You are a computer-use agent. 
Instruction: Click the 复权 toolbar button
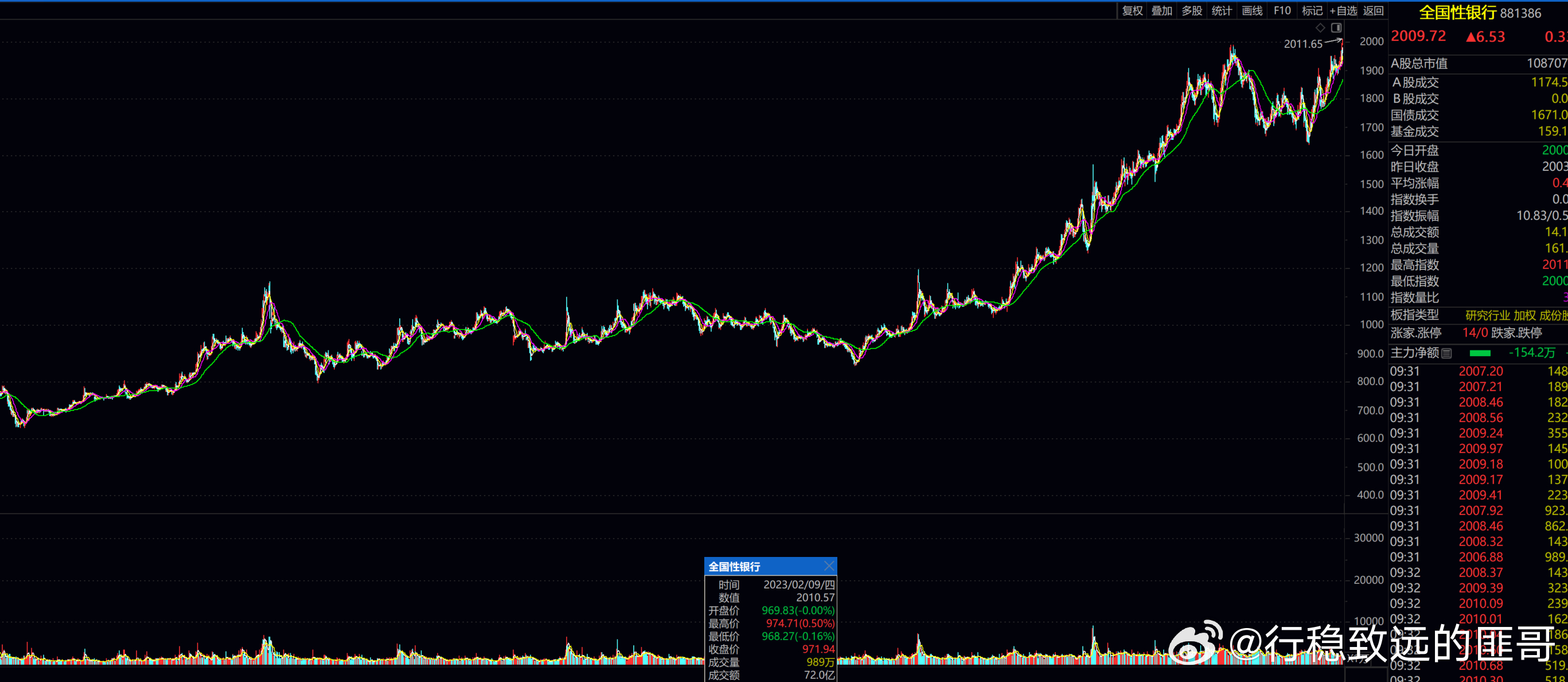click(1132, 11)
